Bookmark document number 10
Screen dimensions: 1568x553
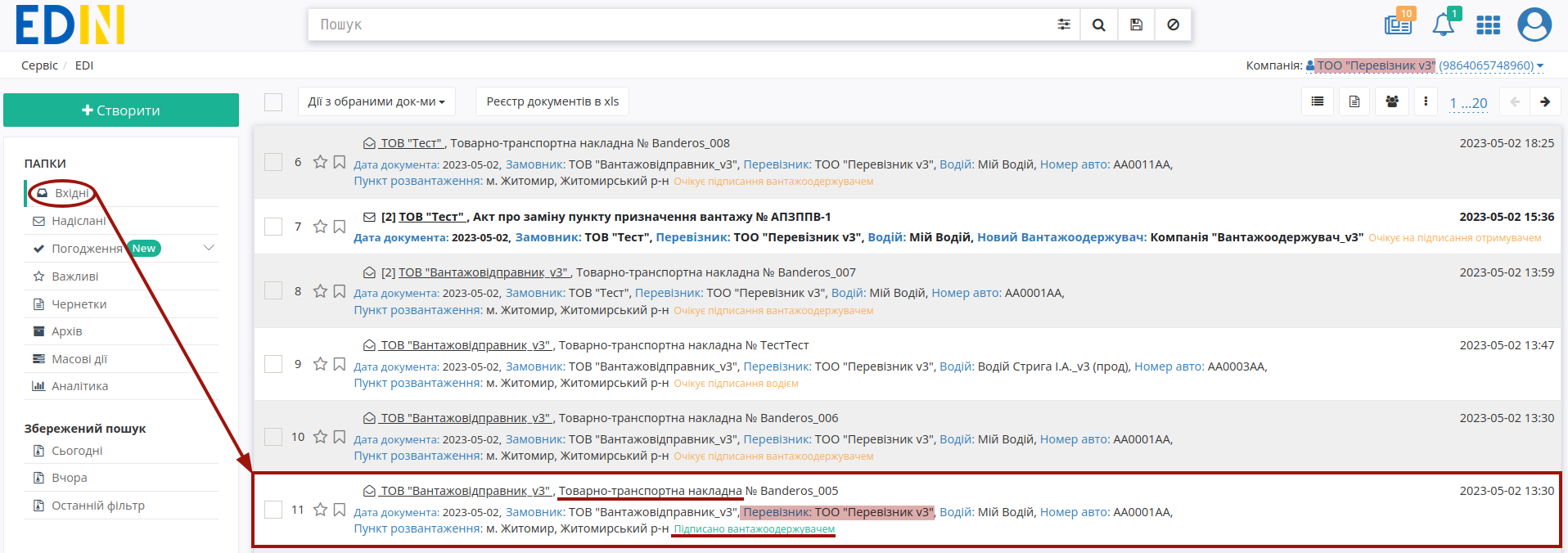[340, 437]
